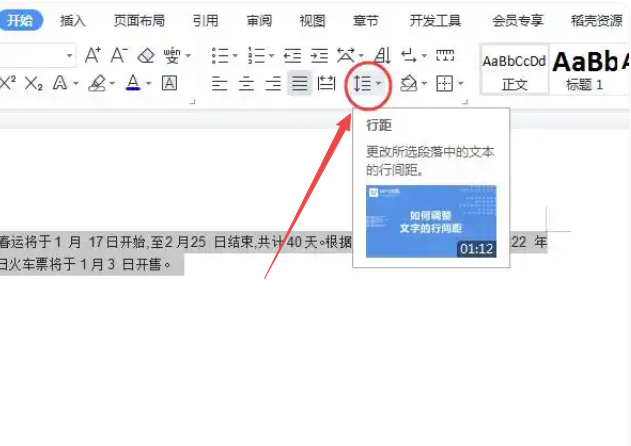Open paragraph dialog launcher corner icon
The height and width of the screenshot is (446, 631).
tap(465, 101)
